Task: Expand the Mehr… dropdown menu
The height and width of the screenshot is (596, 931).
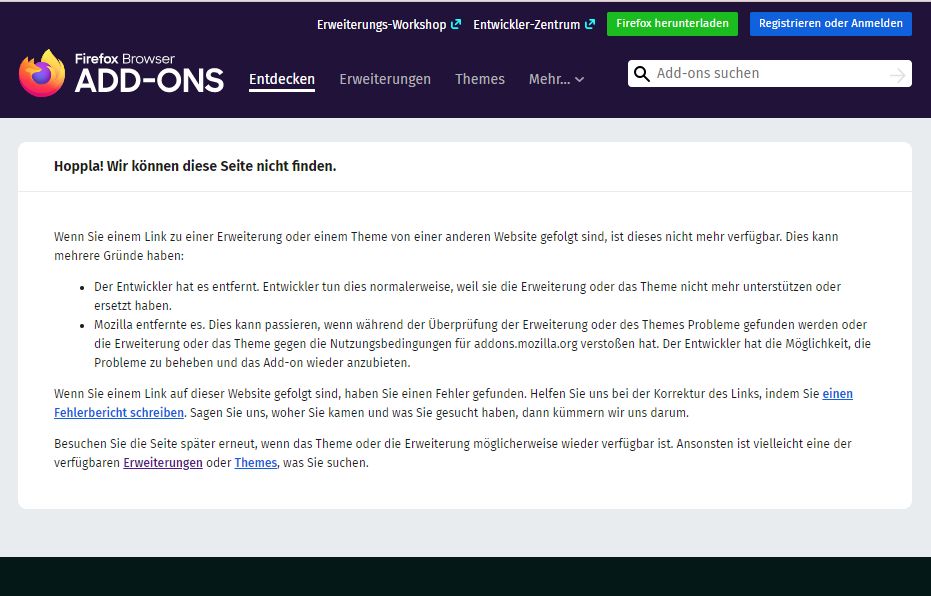Action: (x=556, y=80)
